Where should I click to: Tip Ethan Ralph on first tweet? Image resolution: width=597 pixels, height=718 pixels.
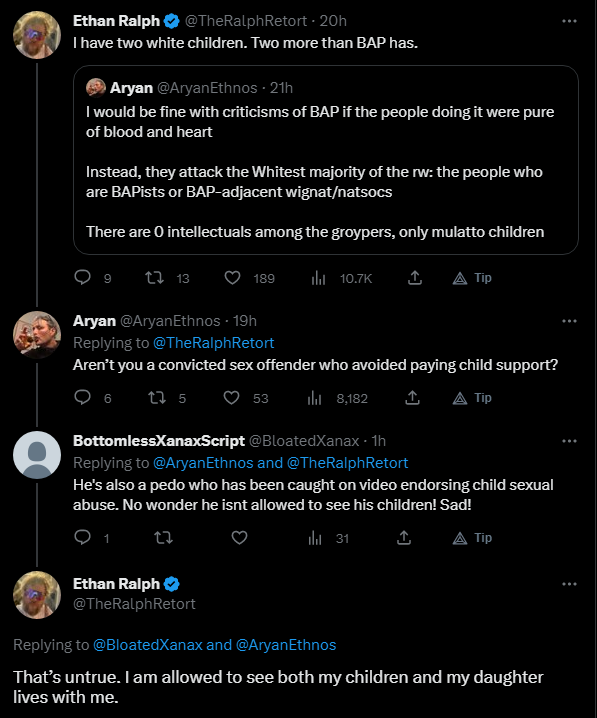472,277
